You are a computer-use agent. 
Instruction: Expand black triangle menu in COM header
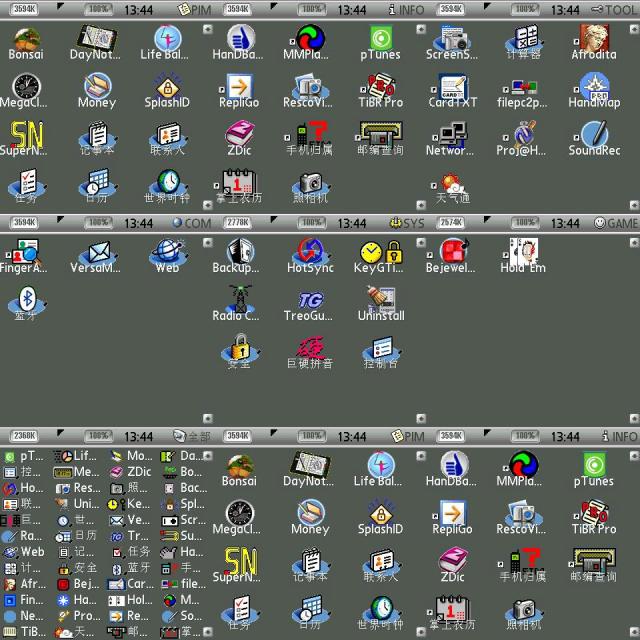point(60,220)
